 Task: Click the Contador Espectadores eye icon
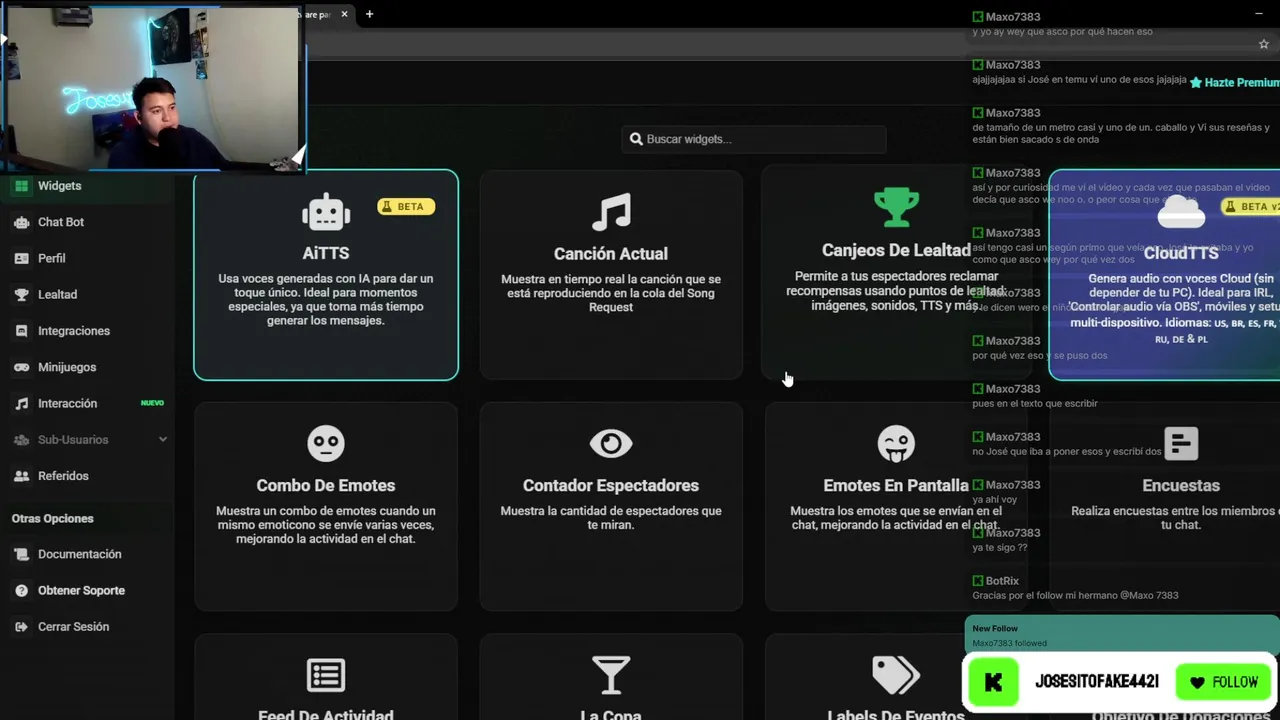(611, 443)
